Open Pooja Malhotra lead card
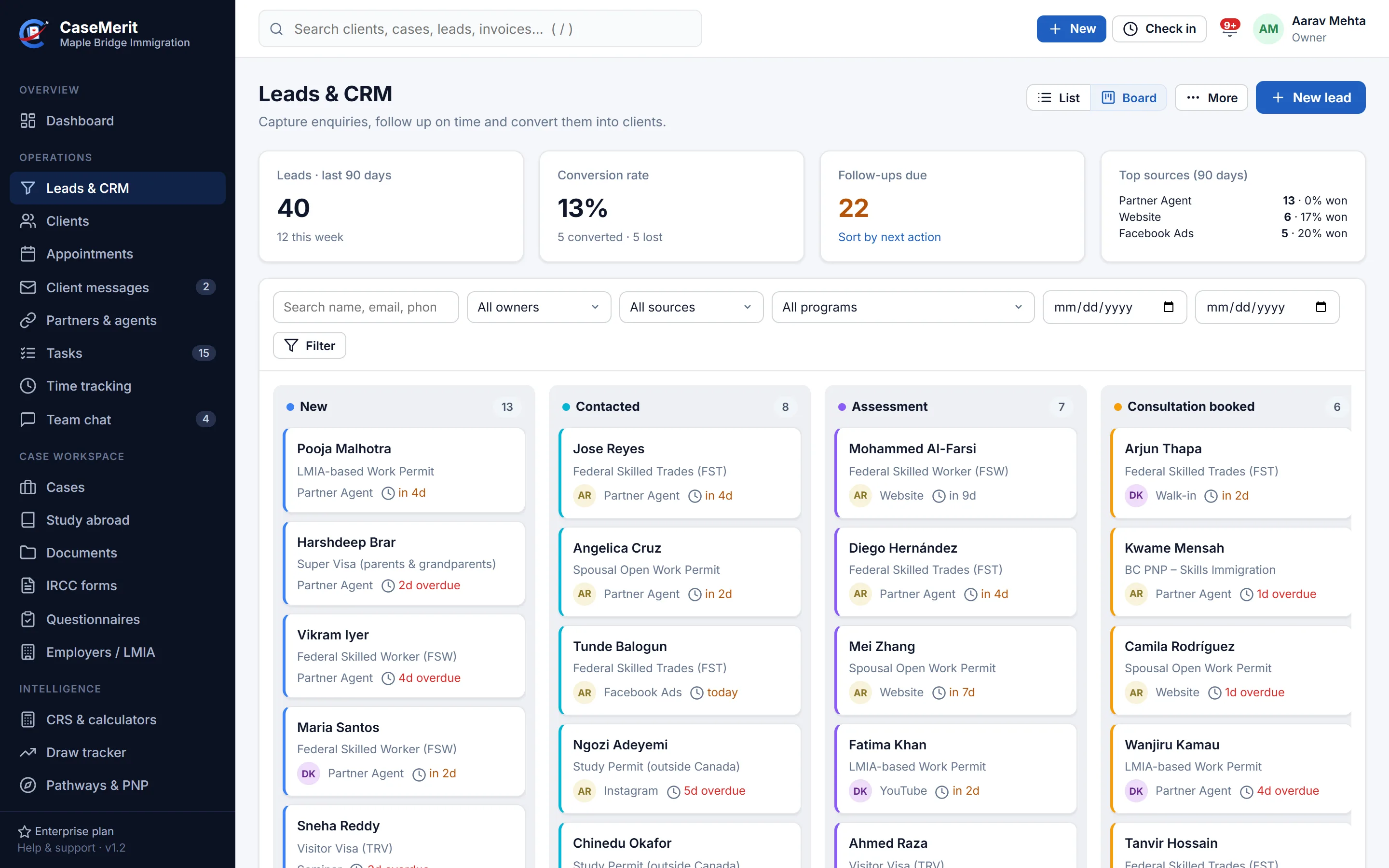Screen dimensions: 1389x868 coord(404,470)
